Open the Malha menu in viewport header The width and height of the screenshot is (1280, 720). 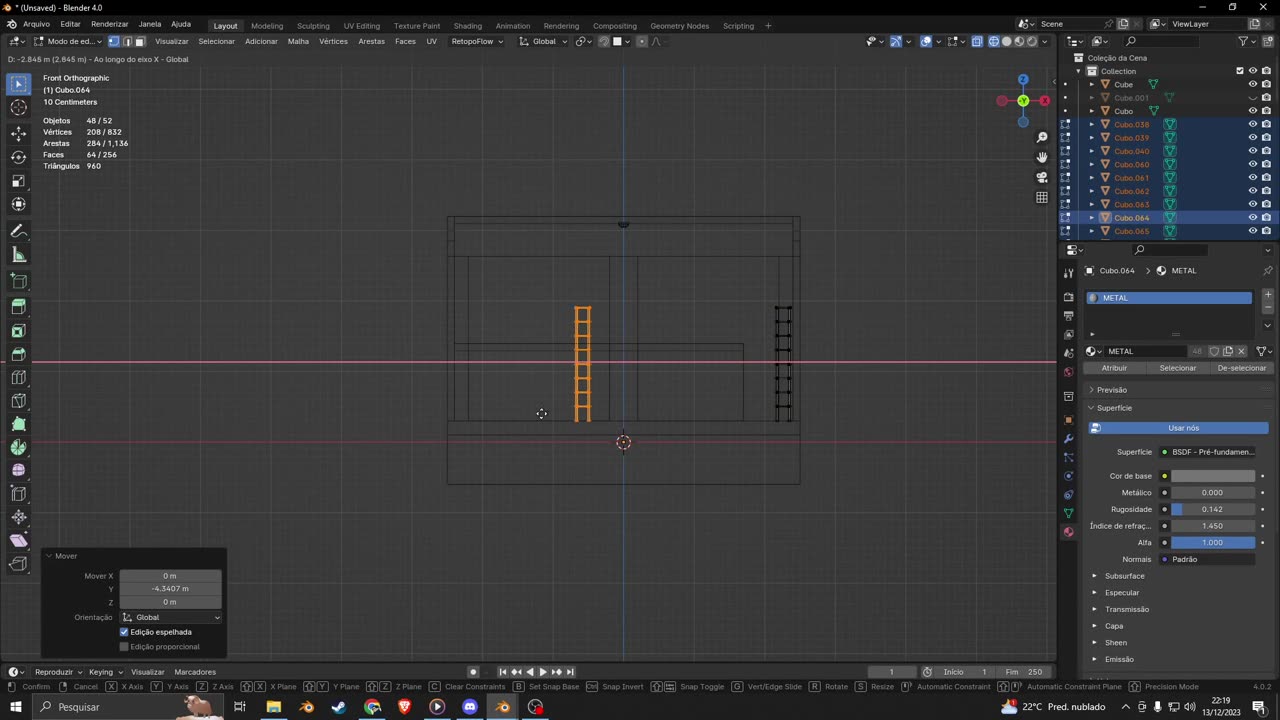[x=298, y=41]
